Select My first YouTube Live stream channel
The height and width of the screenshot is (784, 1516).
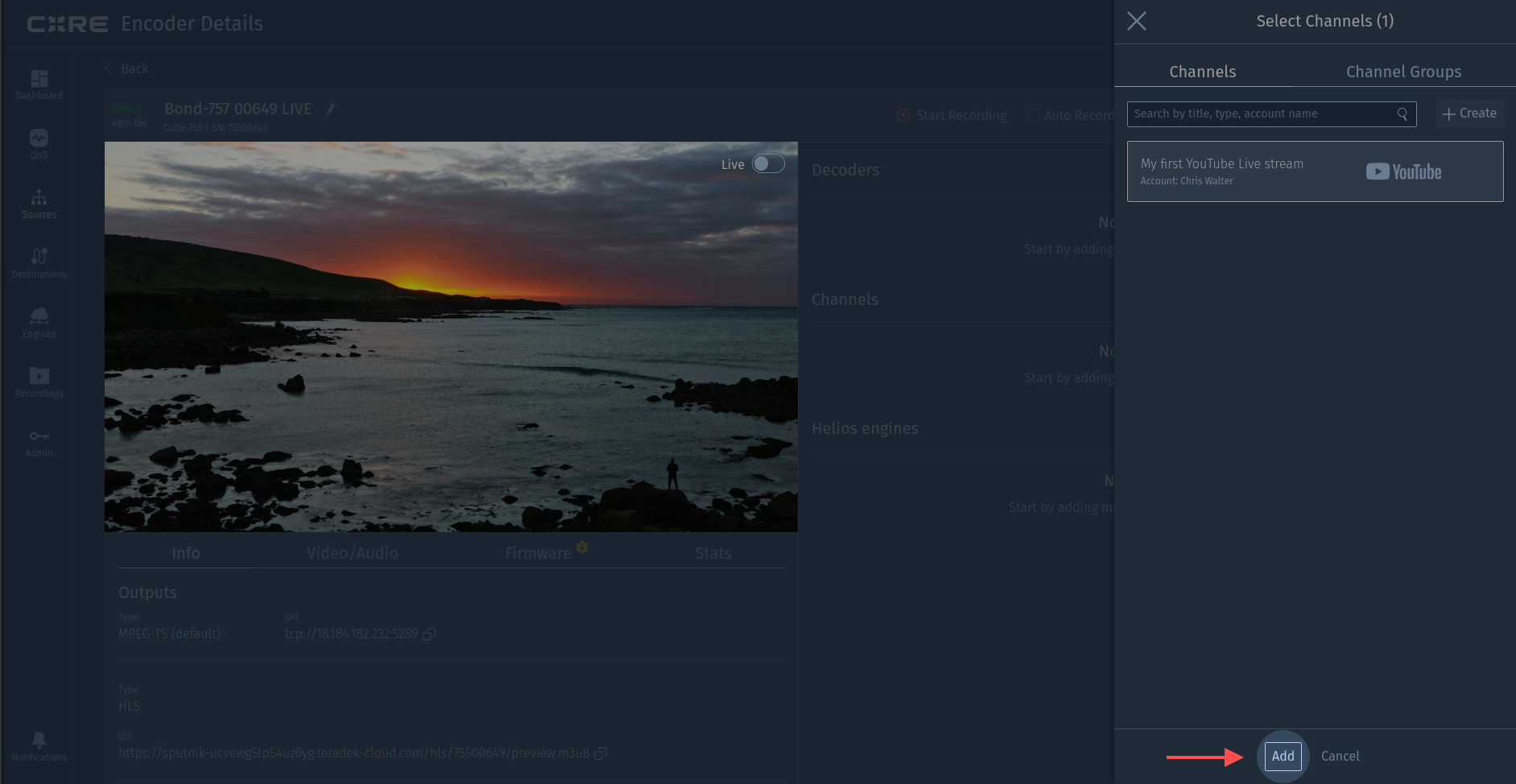(1314, 171)
